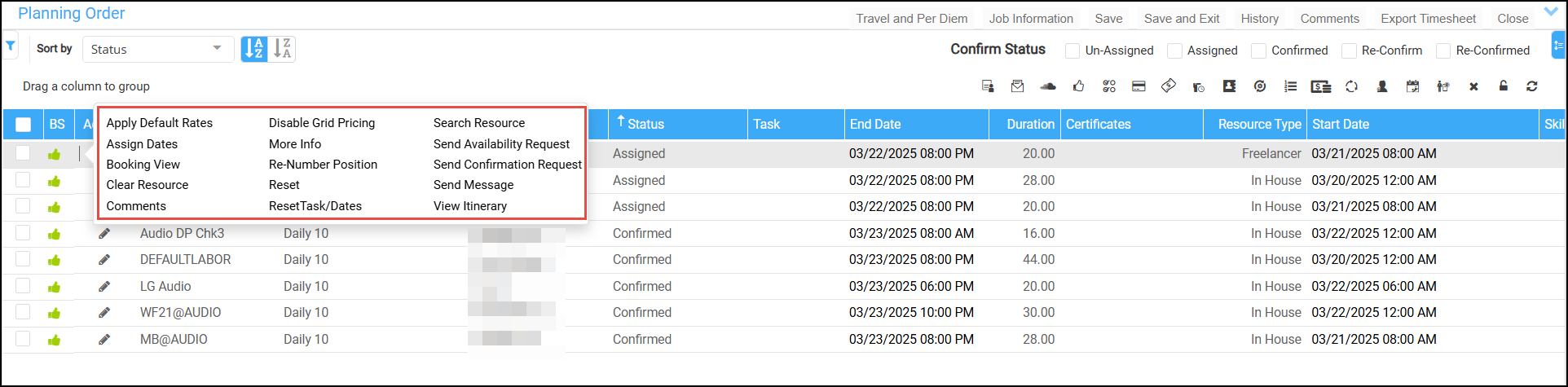Edit the Audio DP Chk3 row pencil
Image resolution: width=1568 pixels, height=387 pixels.
point(104,234)
